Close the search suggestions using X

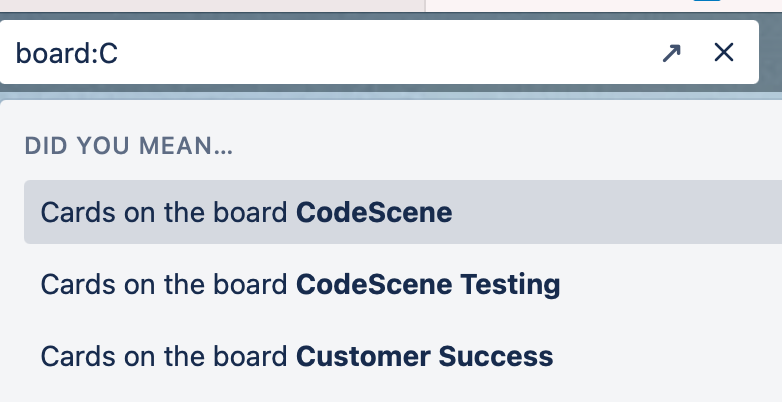pos(724,53)
